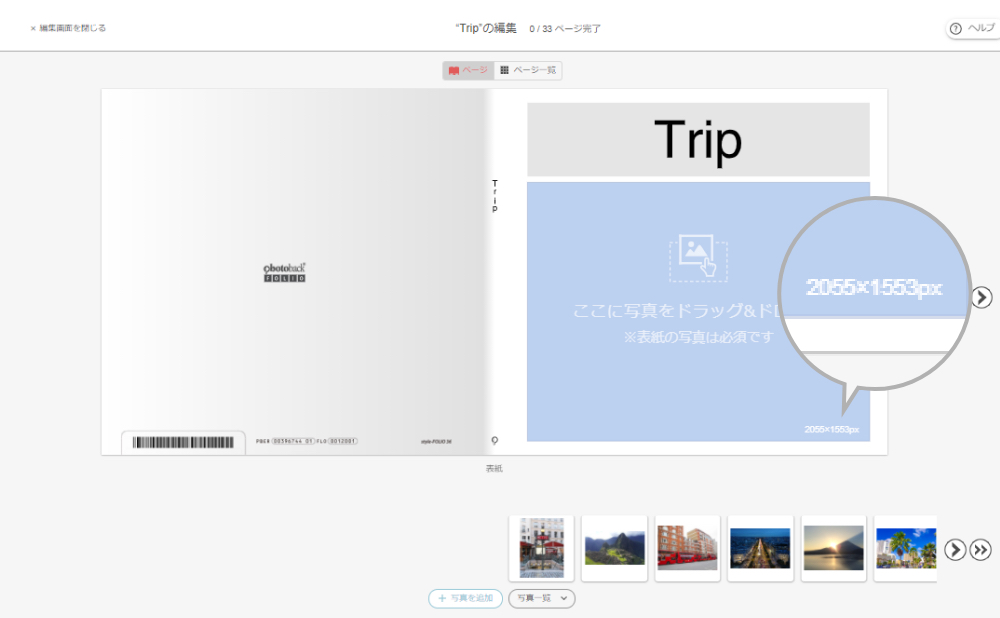Image resolution: width=1000 pixels, height=618 pixels.
Task: Switch to ページ single page view
Action: tap(469, 71)
